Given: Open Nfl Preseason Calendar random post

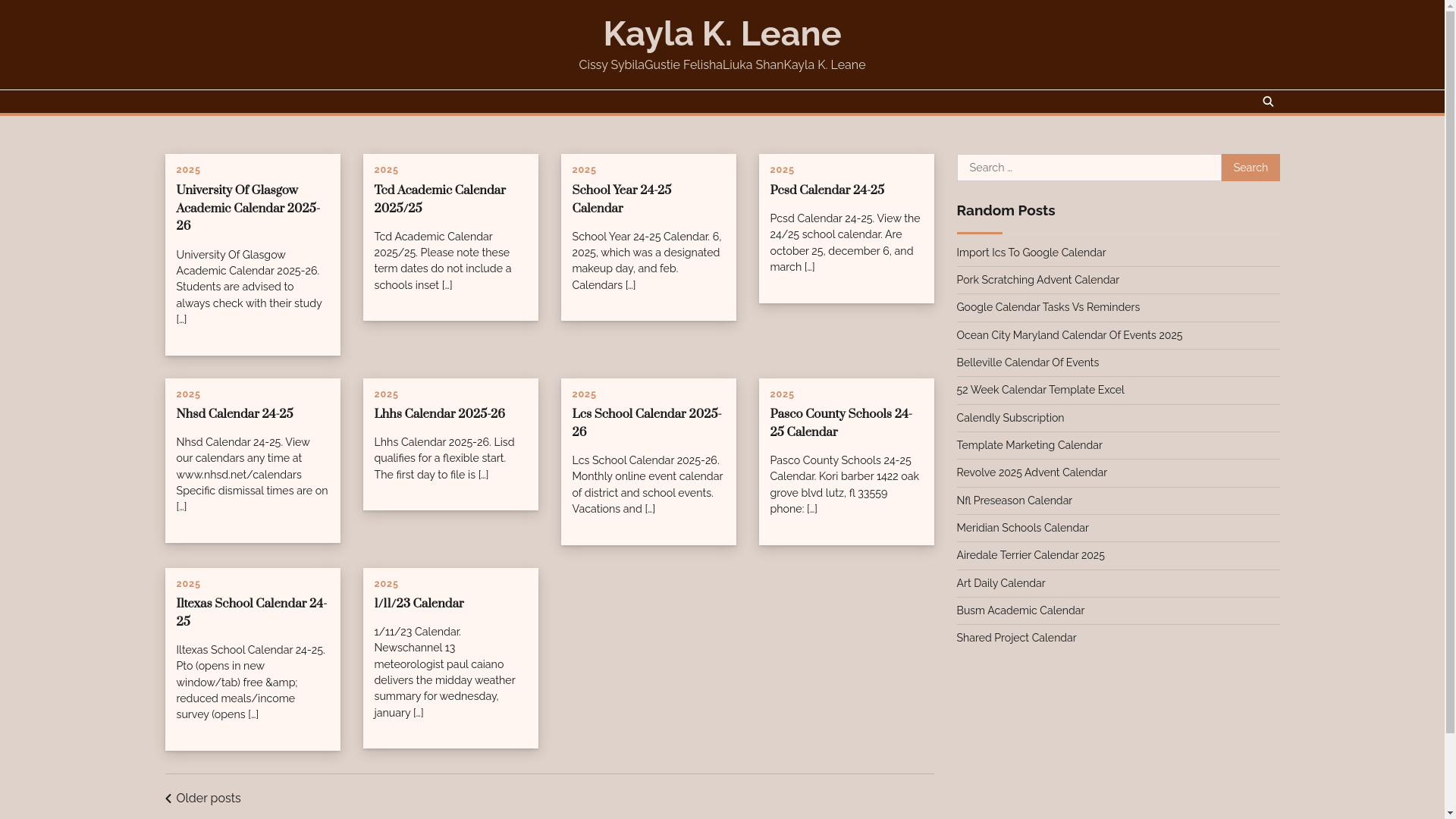Looking at the screenshot, I should tap(1014, 500).
